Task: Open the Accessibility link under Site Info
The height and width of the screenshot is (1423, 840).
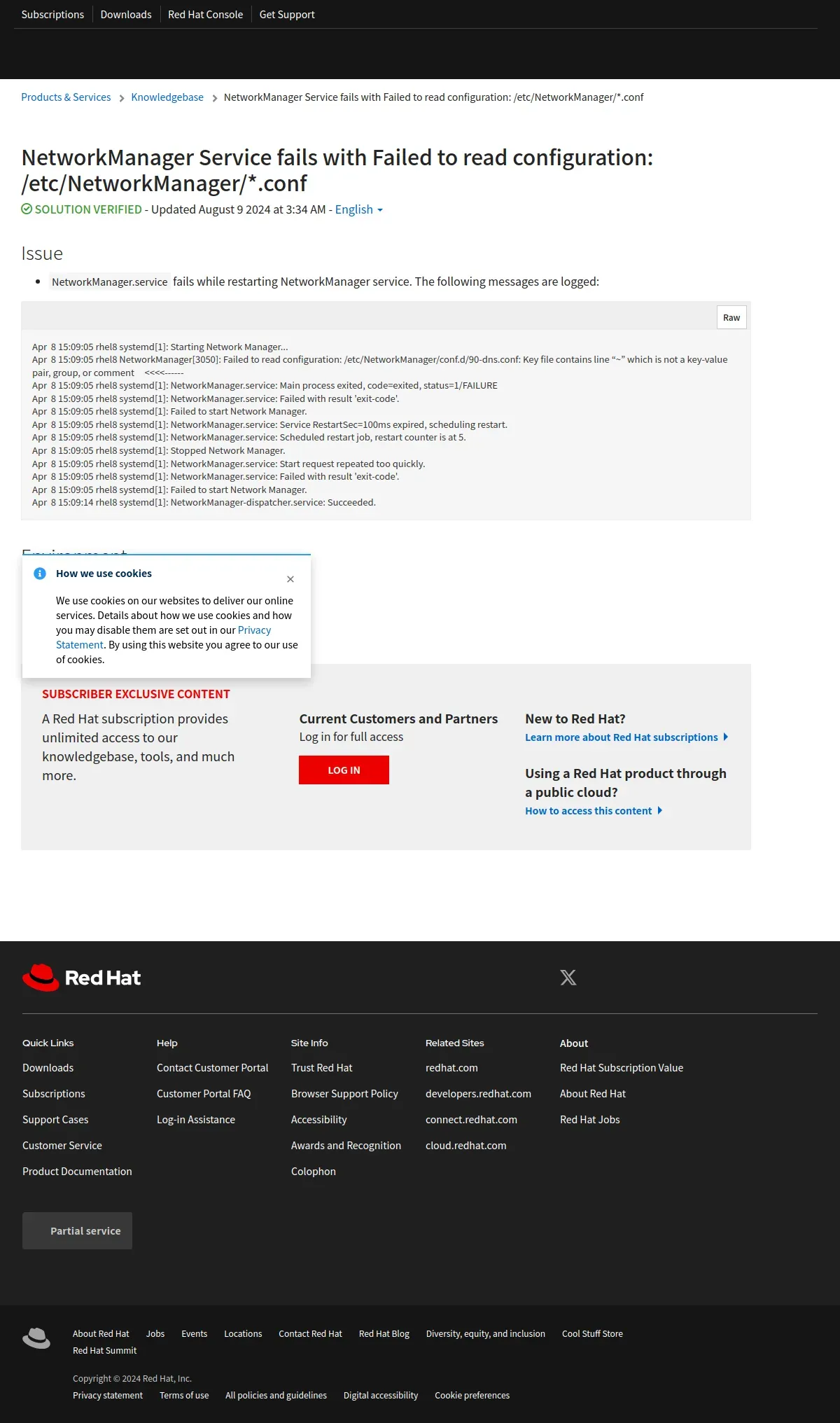Action: [x=319, y=1120]
